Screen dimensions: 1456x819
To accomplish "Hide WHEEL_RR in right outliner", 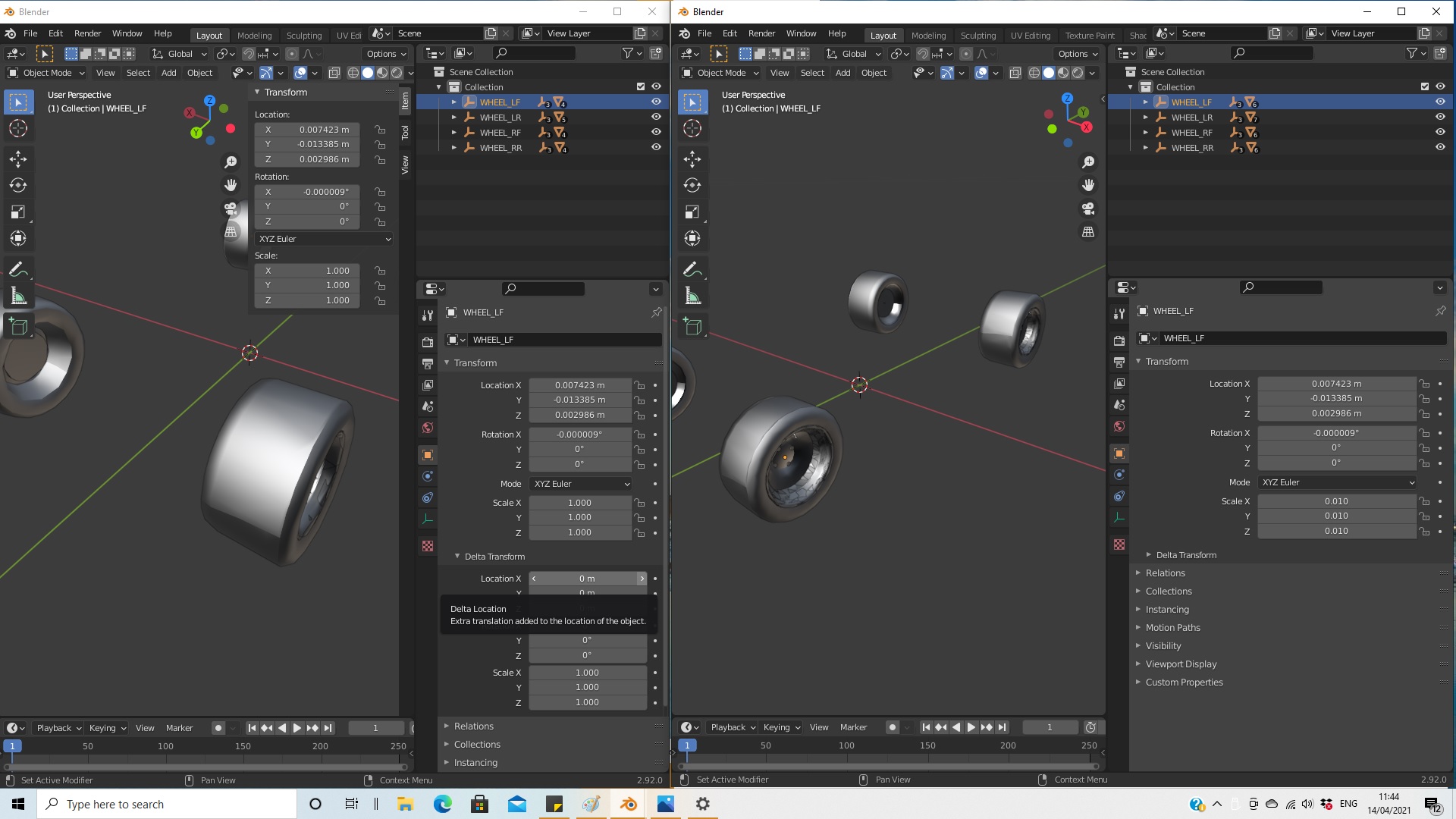I will tap(1440, 147).
